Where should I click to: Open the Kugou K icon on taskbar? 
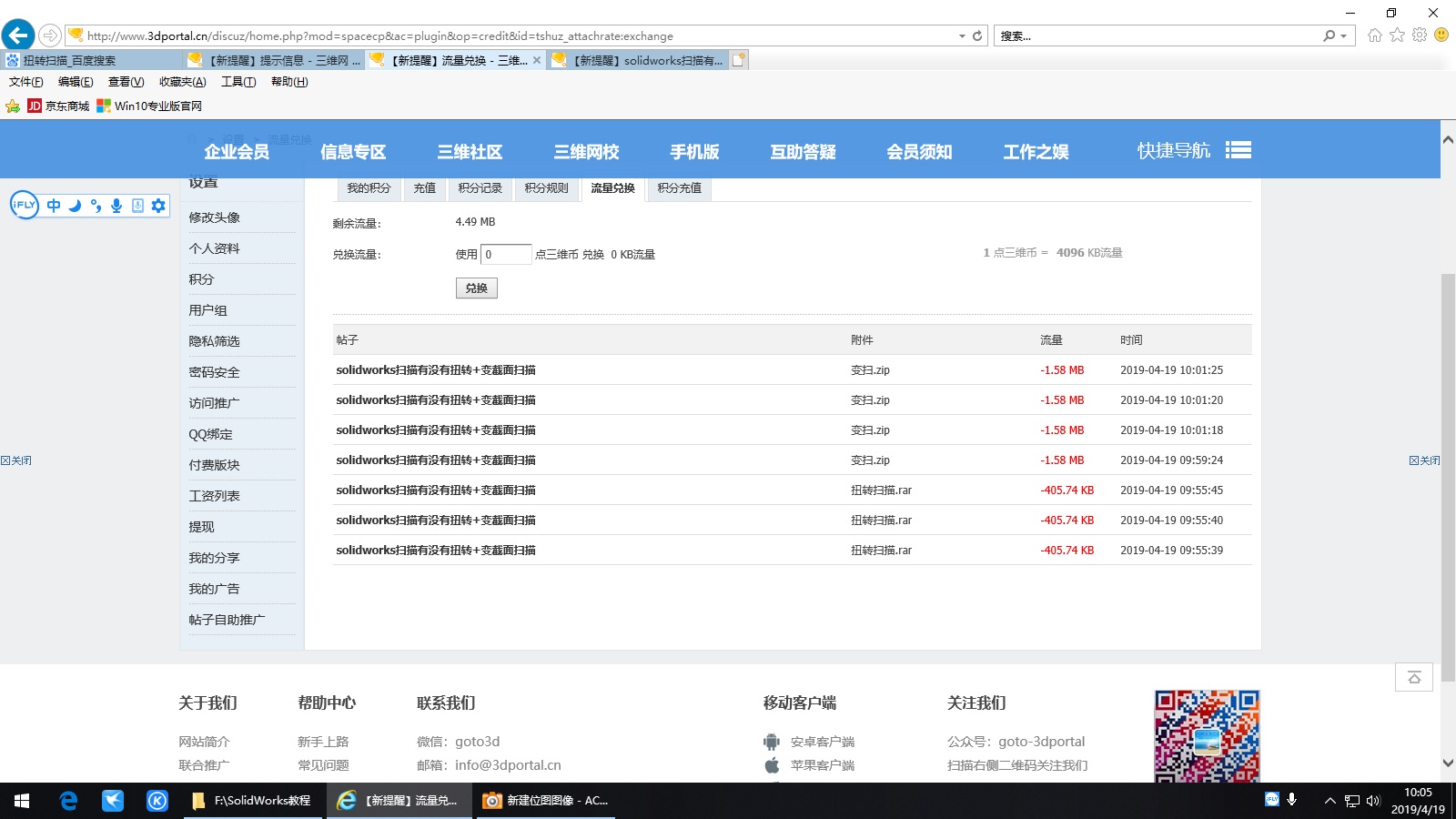click(157, 801)
